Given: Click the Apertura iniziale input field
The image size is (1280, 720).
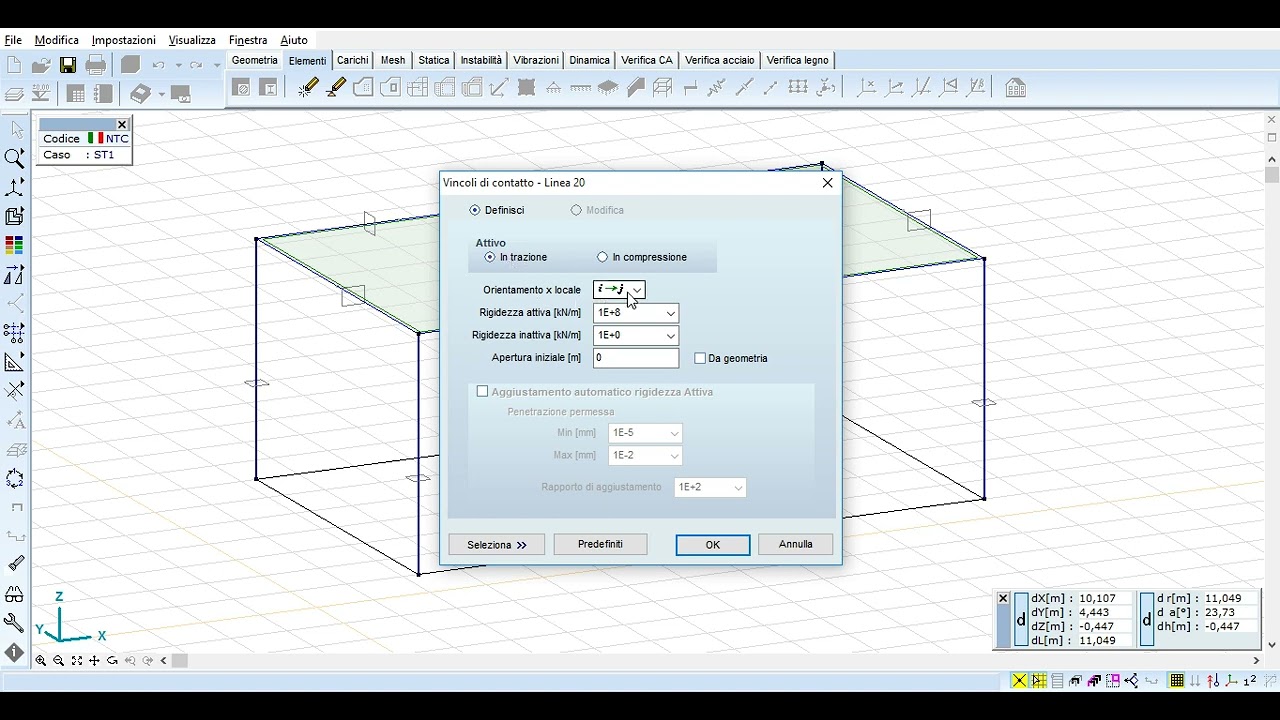Looking at the screenshot, I should [x=636, y=358].
